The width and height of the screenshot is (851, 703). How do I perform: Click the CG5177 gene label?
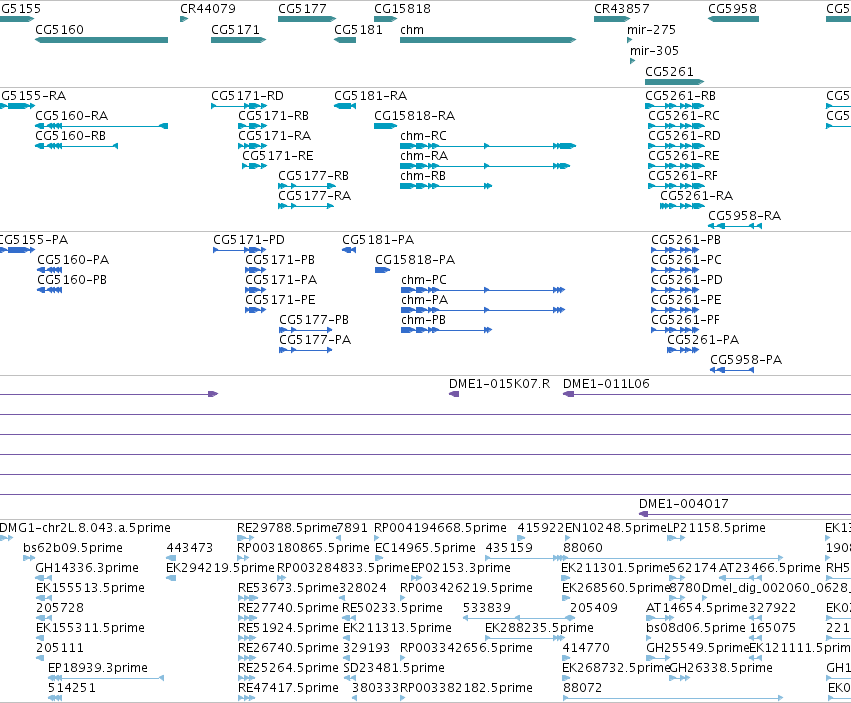302,9
